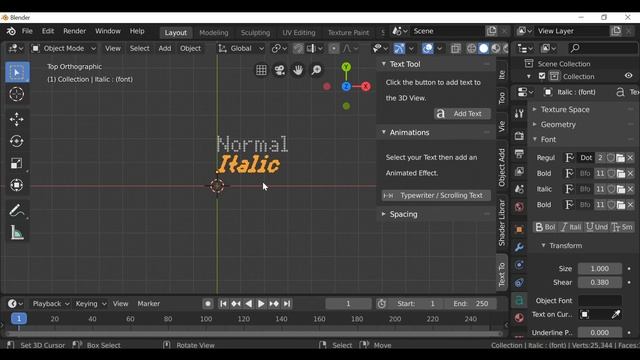Switch to the UV Editing workspace tab
The image size is (640, 360).
point(299,33)
